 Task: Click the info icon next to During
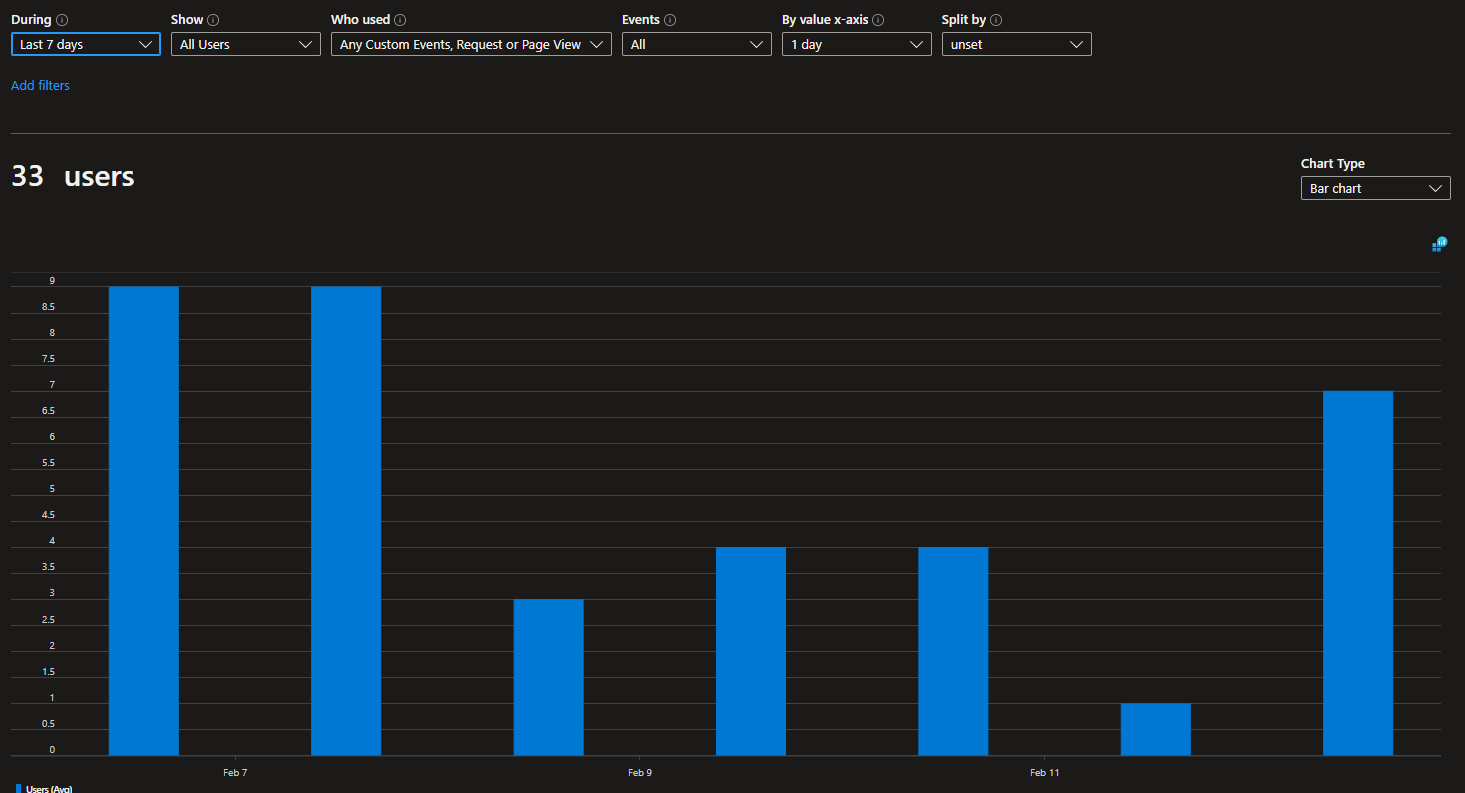pyautogui.click(x=63, y=20)
